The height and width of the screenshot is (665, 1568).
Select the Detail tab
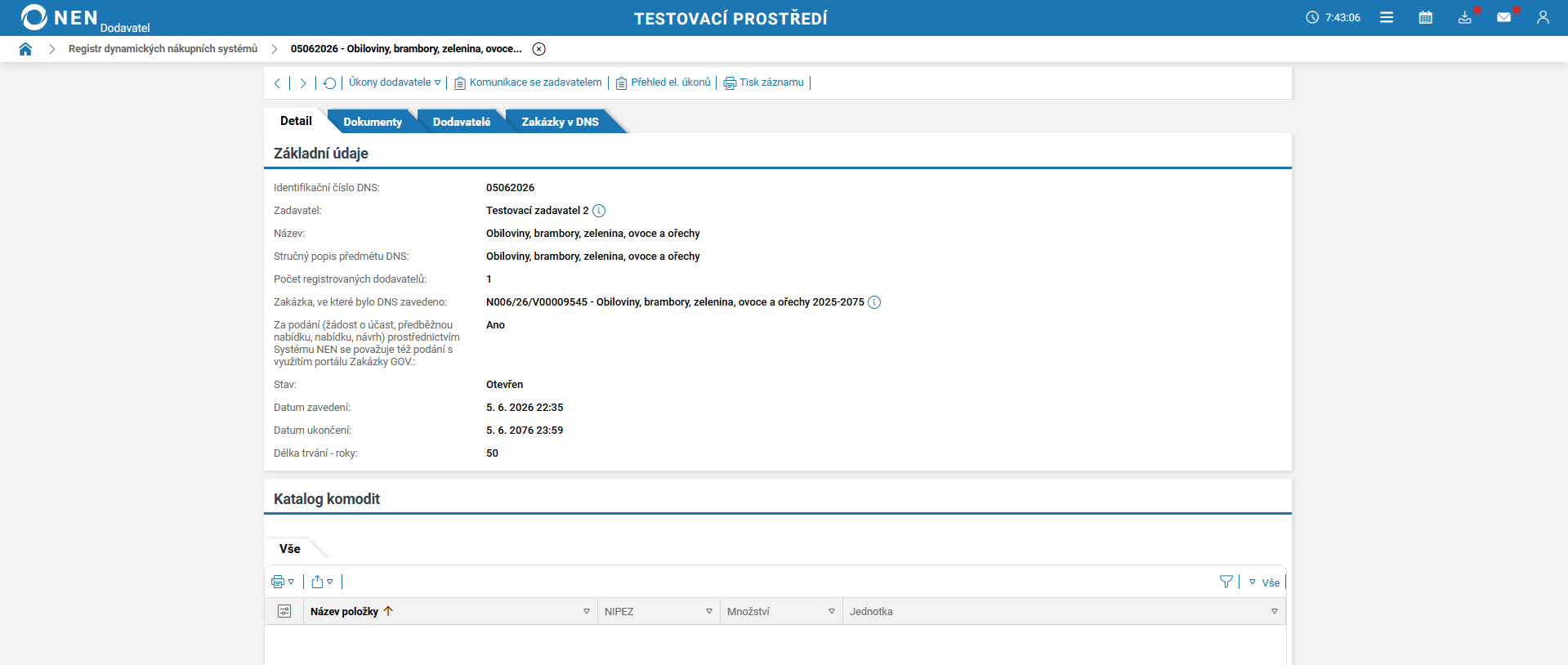pyautogui.click(x=296, y=121)
